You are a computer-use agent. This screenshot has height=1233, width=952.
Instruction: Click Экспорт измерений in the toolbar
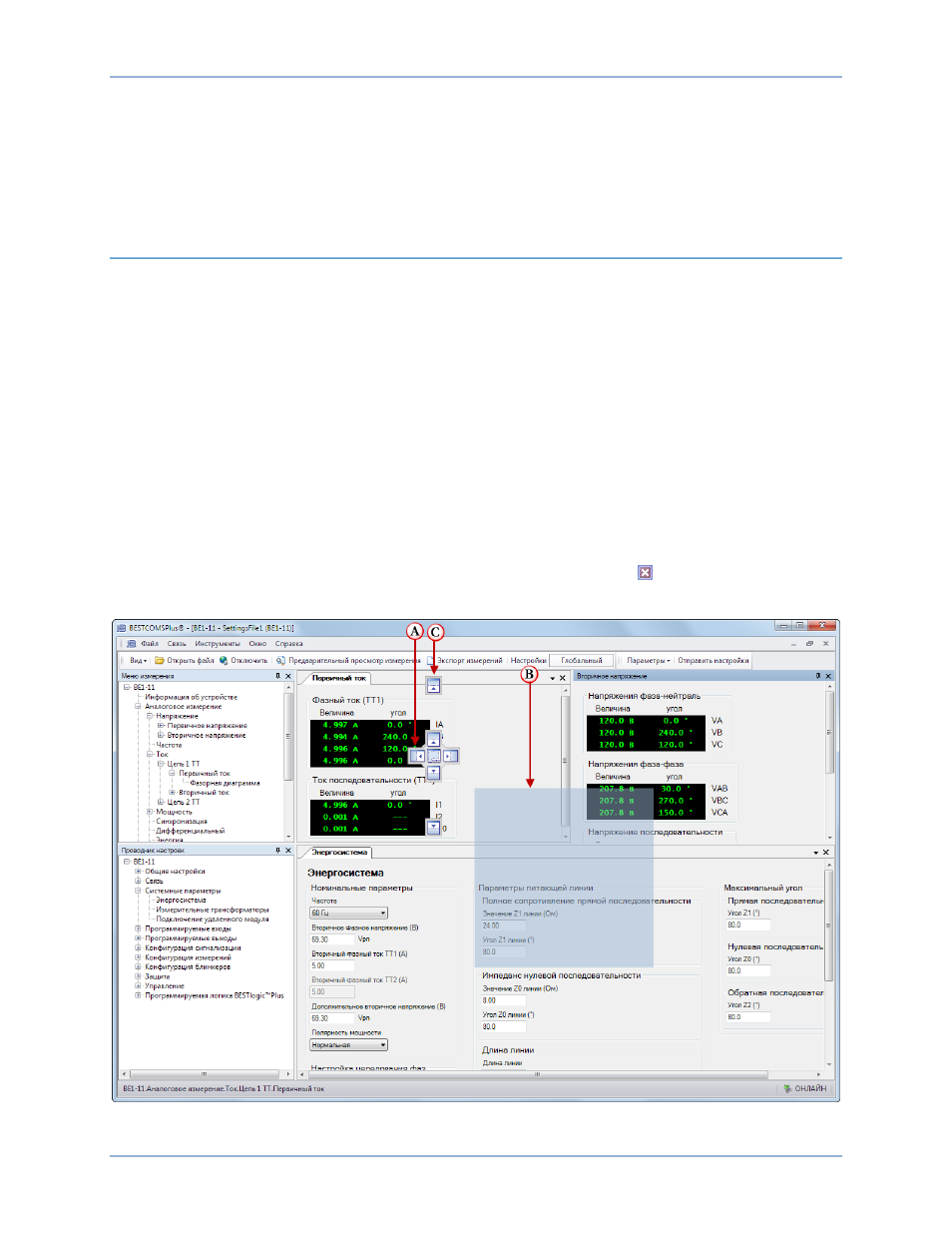pos(465,660)
